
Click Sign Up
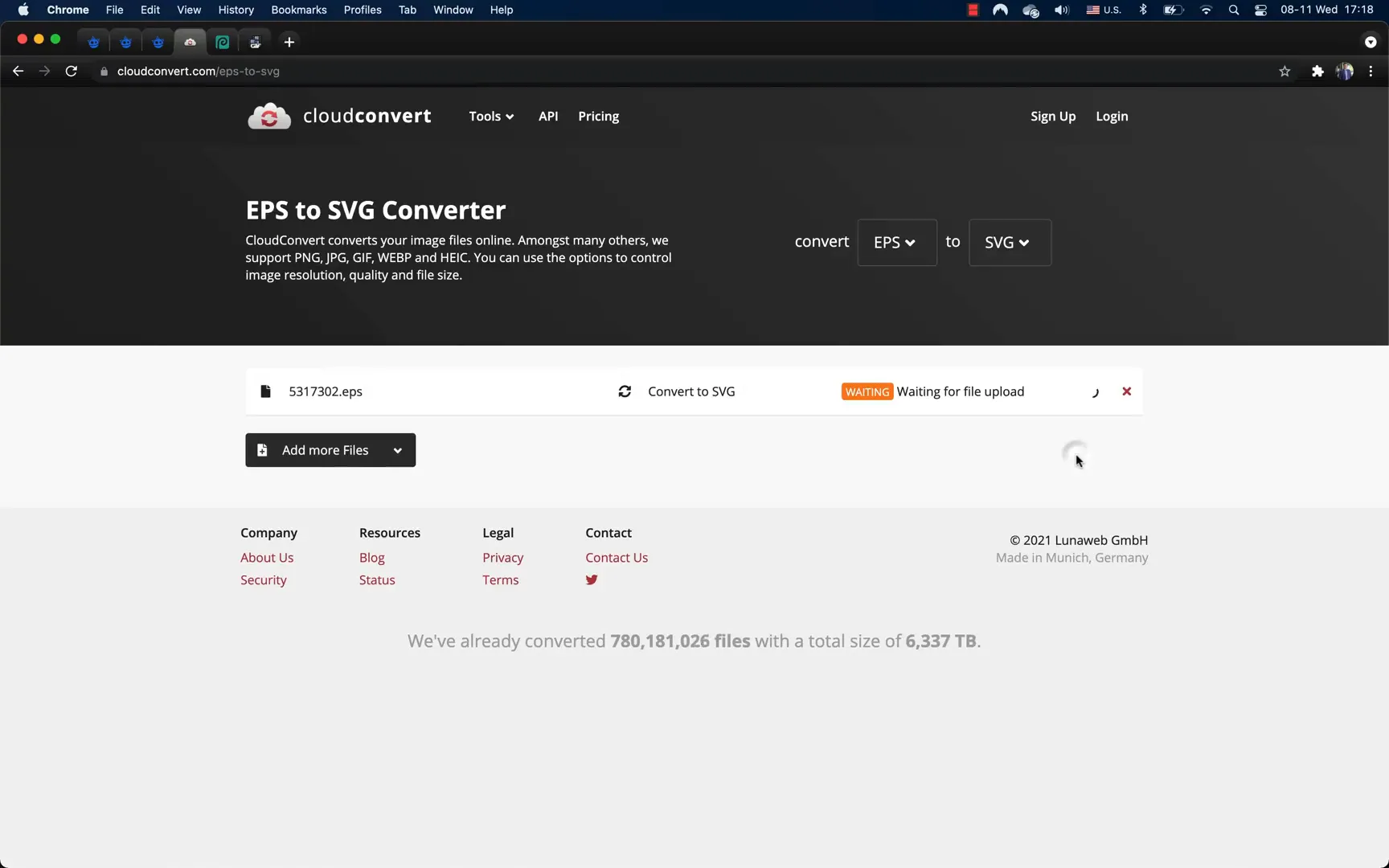[1053, 117]
